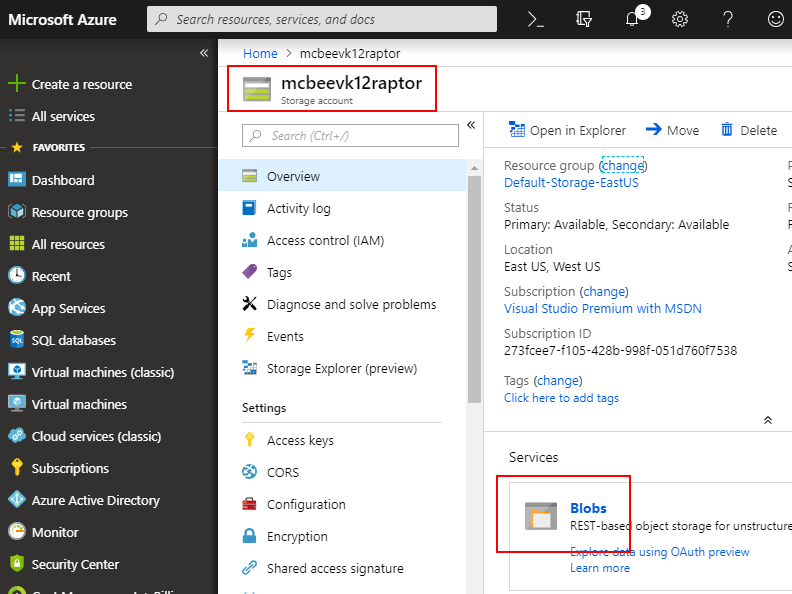Click the Dashboard icon in favorites
The image size is (792, 594).
tap(17, 179)
